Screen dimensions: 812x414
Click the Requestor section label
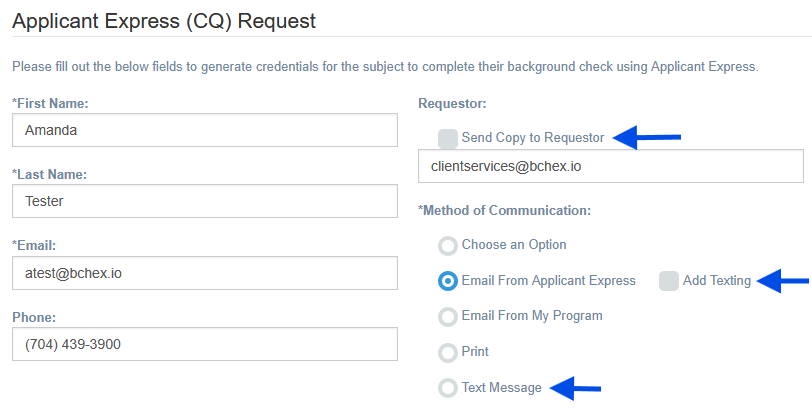click(x=451, y=103)
